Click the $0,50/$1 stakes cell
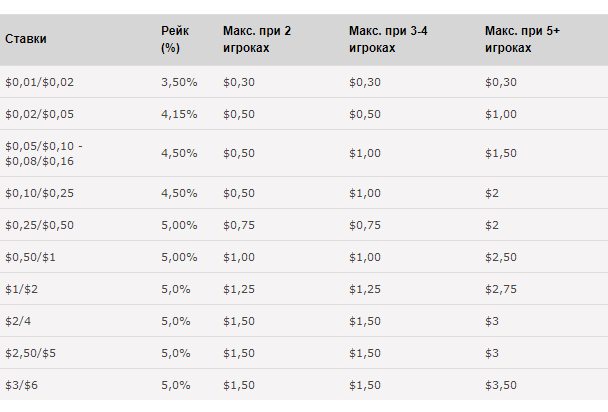 (30, 257)
